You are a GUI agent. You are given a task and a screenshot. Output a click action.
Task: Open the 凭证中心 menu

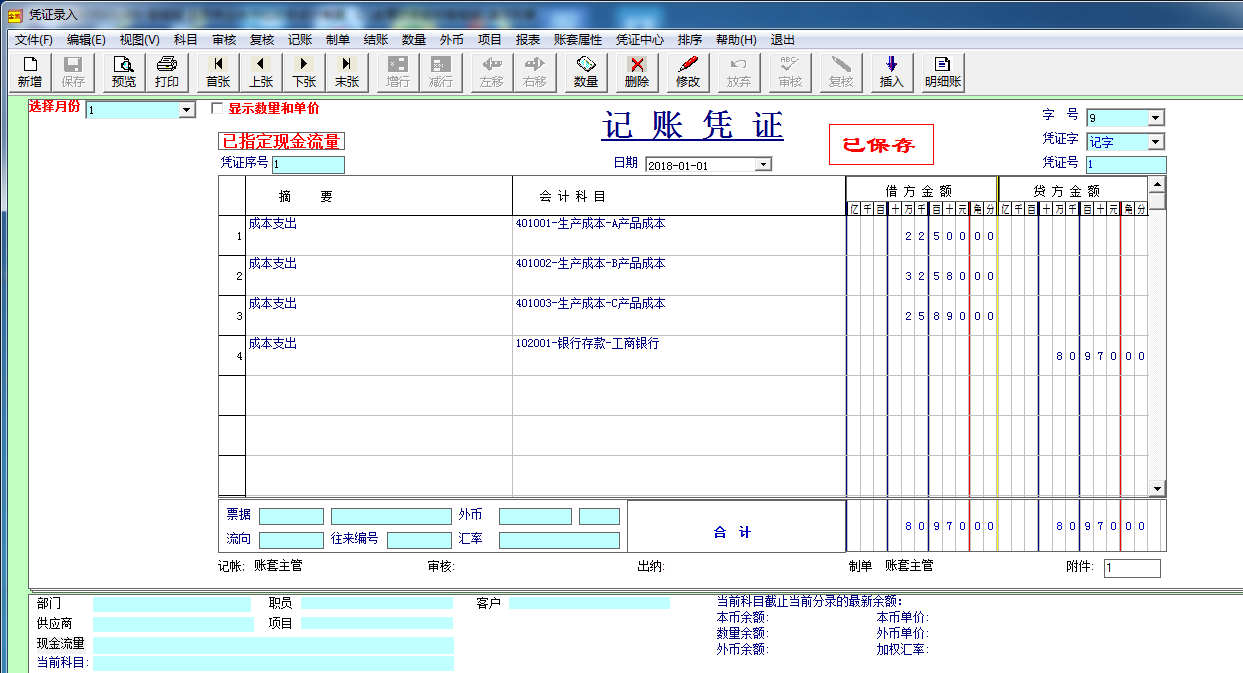[640, 40]
